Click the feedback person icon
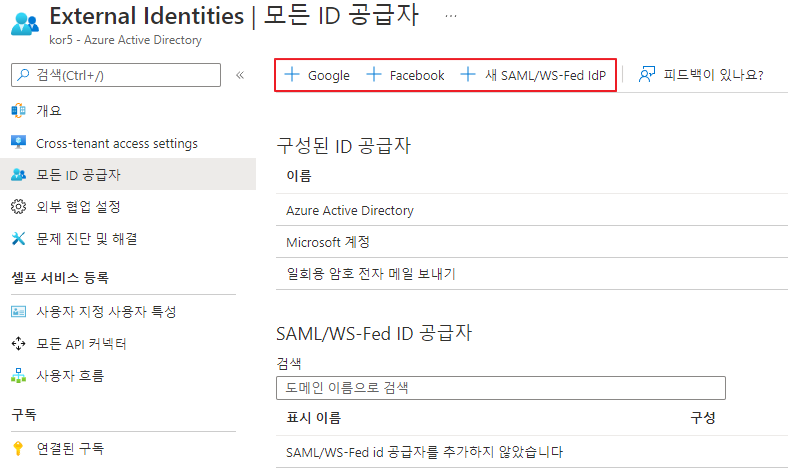Screen dimensions: 788x474 647,74
